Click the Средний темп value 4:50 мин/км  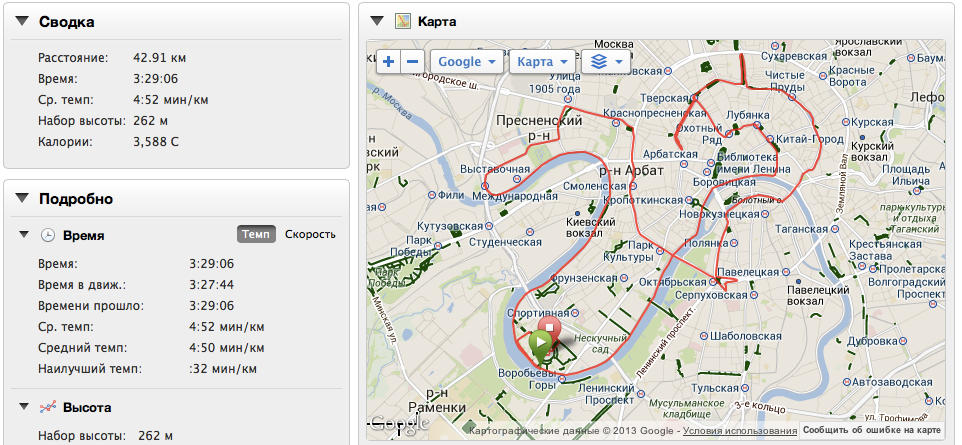point(227,348)
